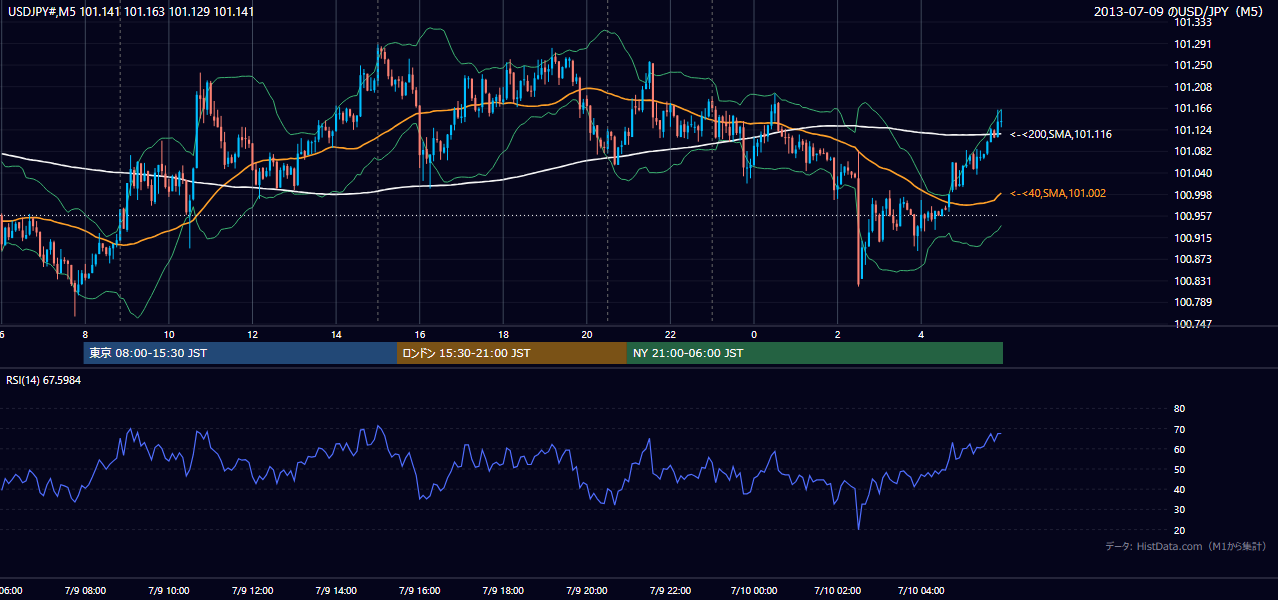This screenshot has width=1278, height=600.
Task: Click RSI scale value 70
Action: tap(1179, 429)
